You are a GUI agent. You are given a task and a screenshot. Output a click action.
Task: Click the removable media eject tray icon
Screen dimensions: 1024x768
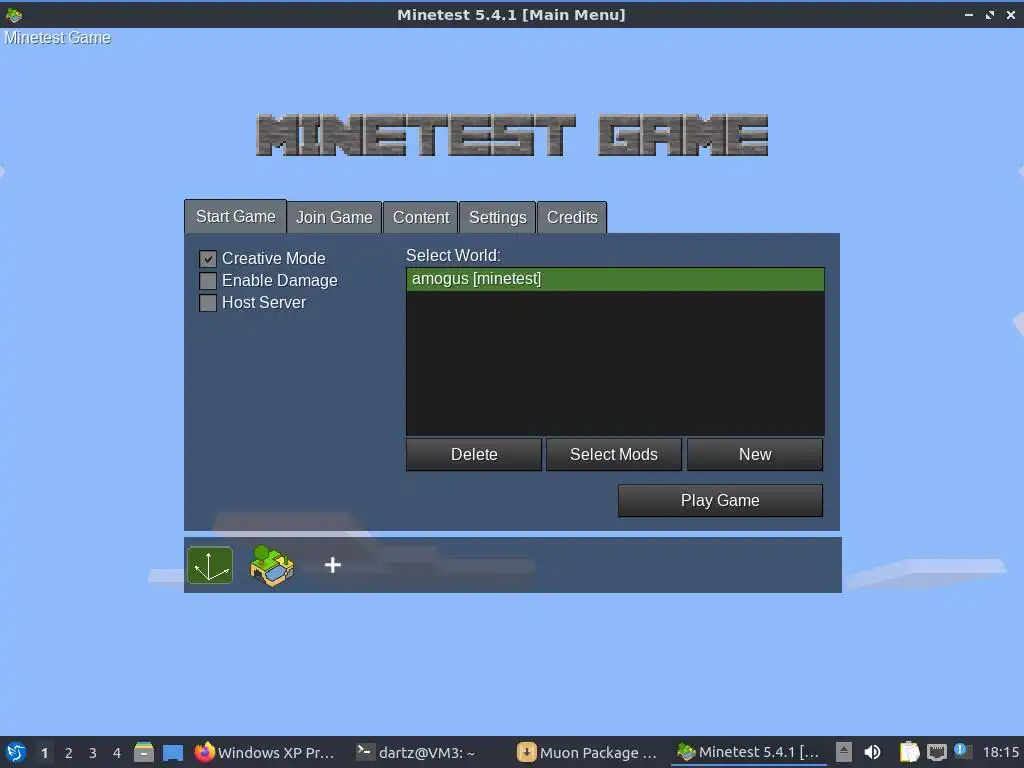(844, 752)
